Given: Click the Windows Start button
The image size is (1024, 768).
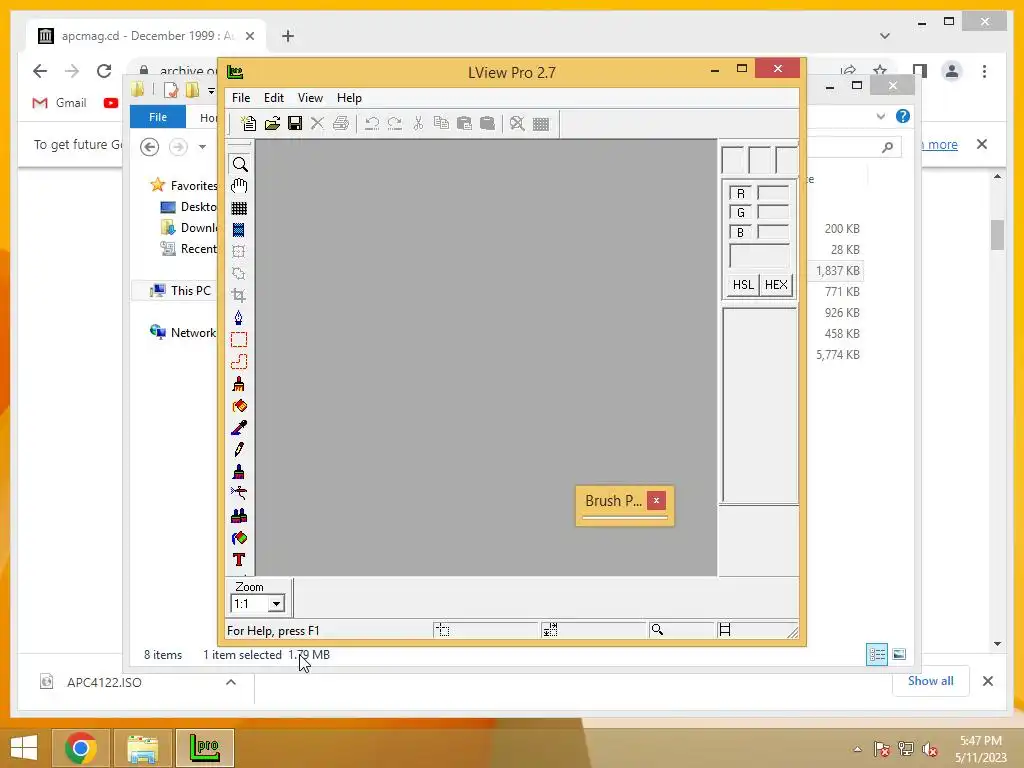Looking at the screenshot, I should coord(24,748).
